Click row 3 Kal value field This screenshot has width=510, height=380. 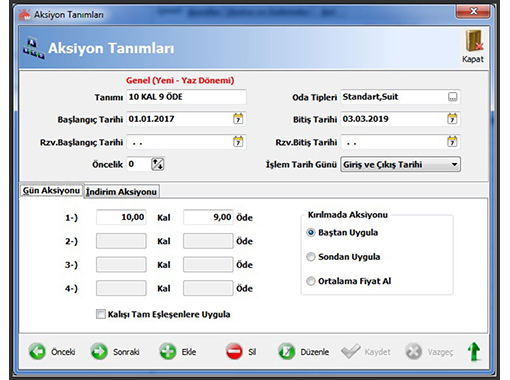121,265
